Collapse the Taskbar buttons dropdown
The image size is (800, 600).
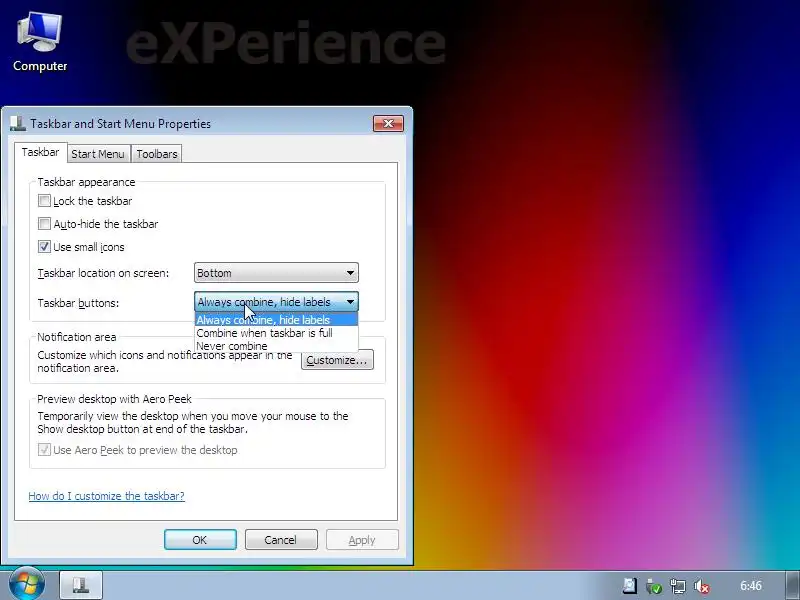pyautogui.click(x=276, y=302)
